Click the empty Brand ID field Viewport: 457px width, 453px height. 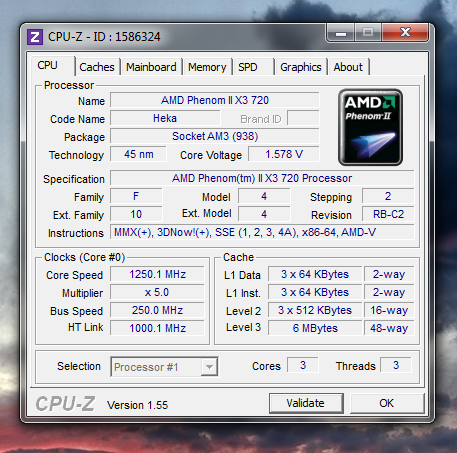(x=303, y=118)
